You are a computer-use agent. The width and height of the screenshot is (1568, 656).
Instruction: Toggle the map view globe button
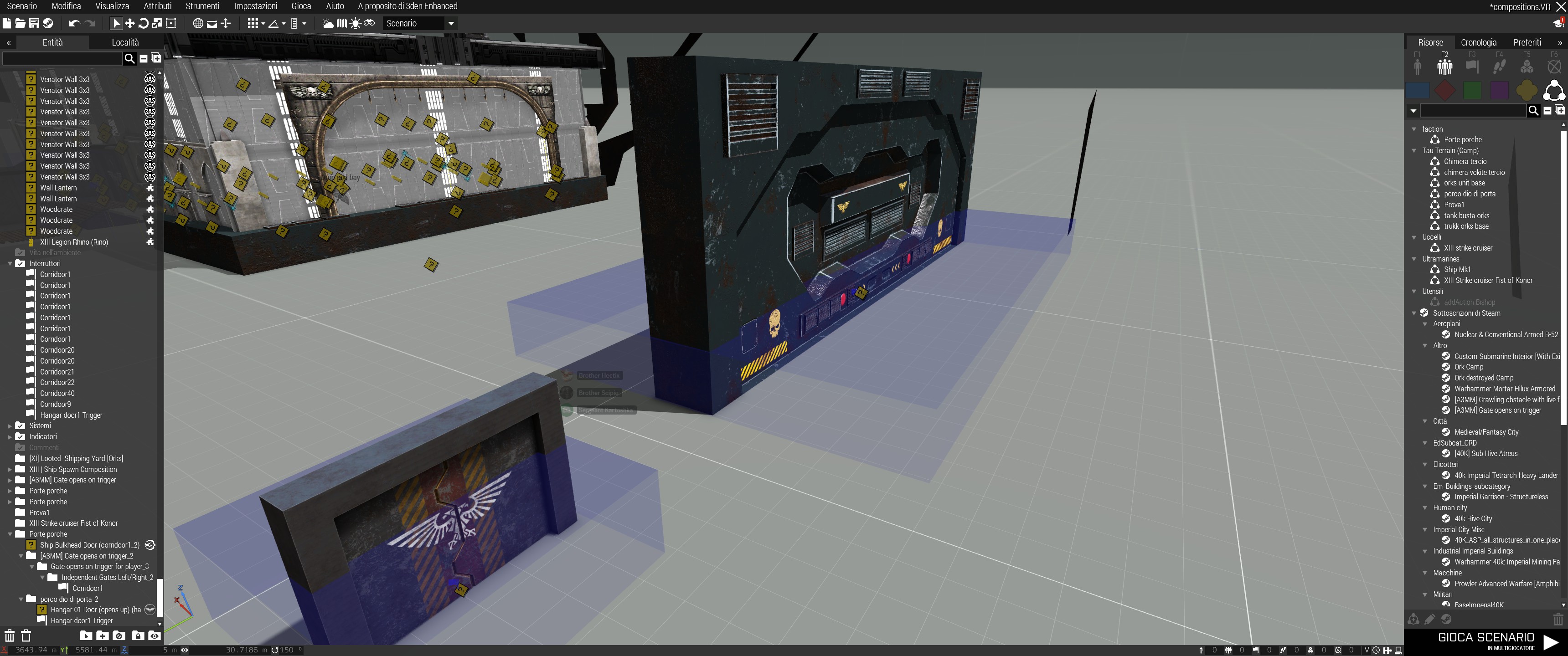point(198,23)
